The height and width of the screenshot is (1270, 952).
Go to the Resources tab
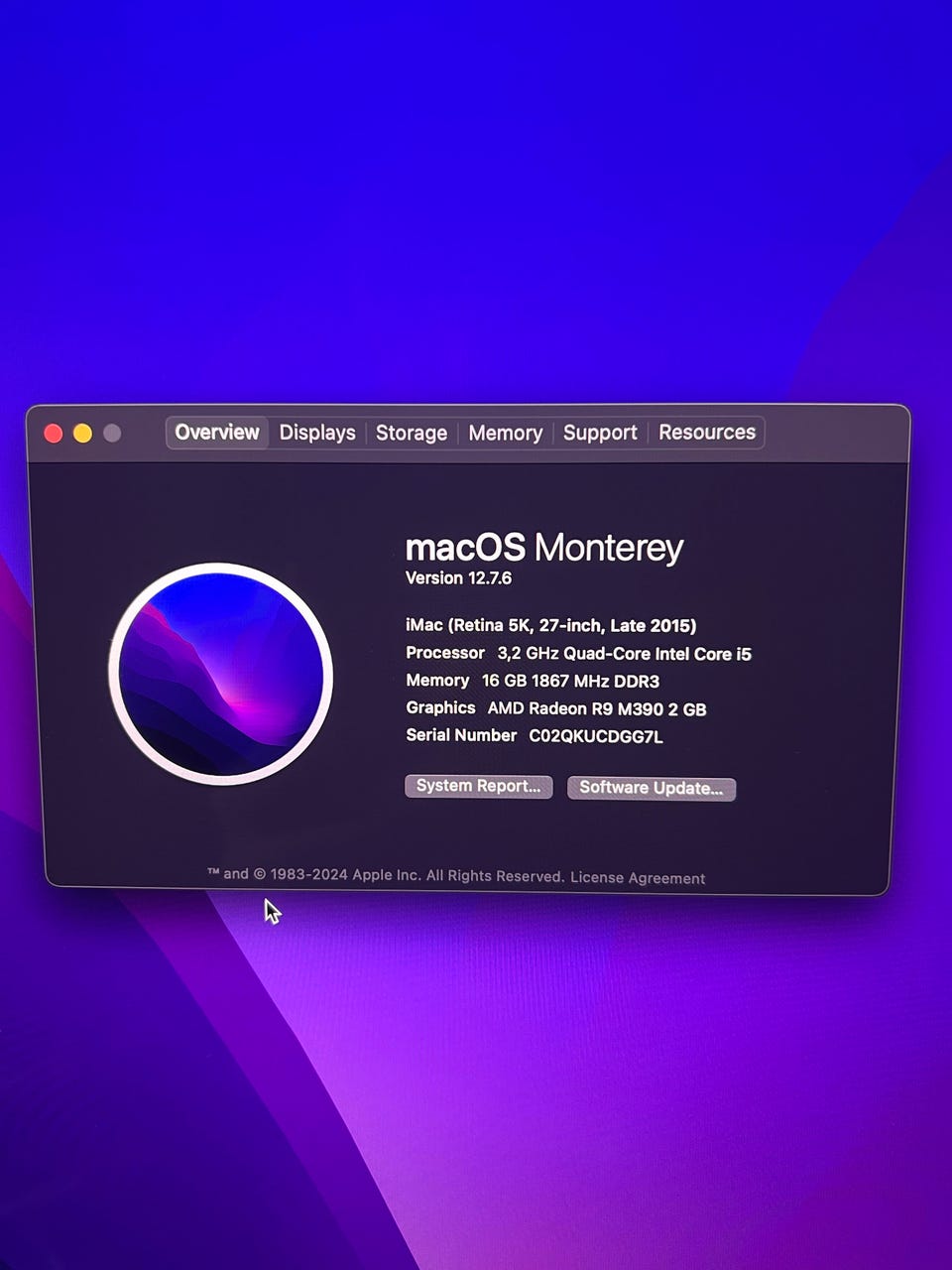pos(707,433)
